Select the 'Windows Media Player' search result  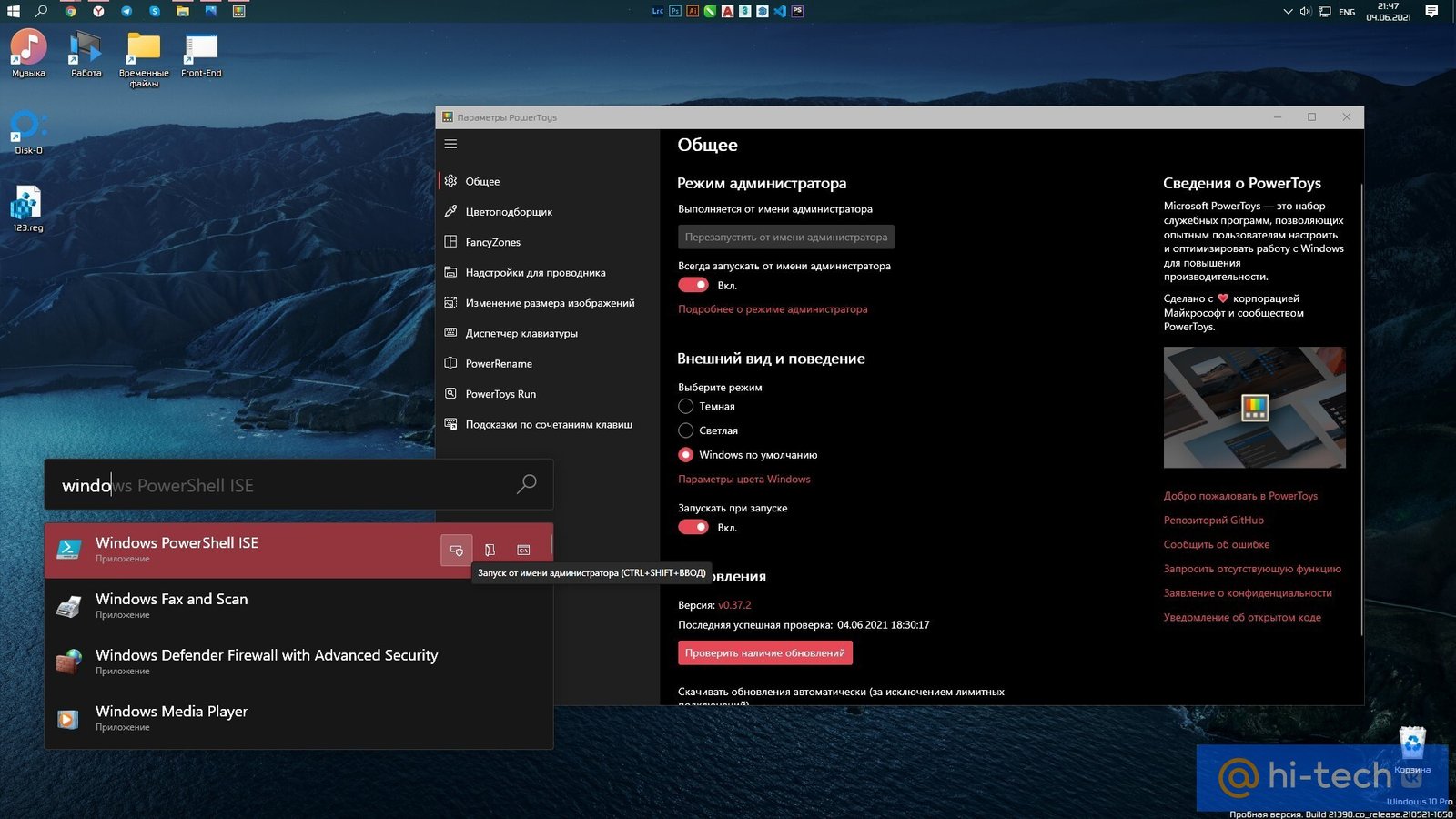pos(298,718)
